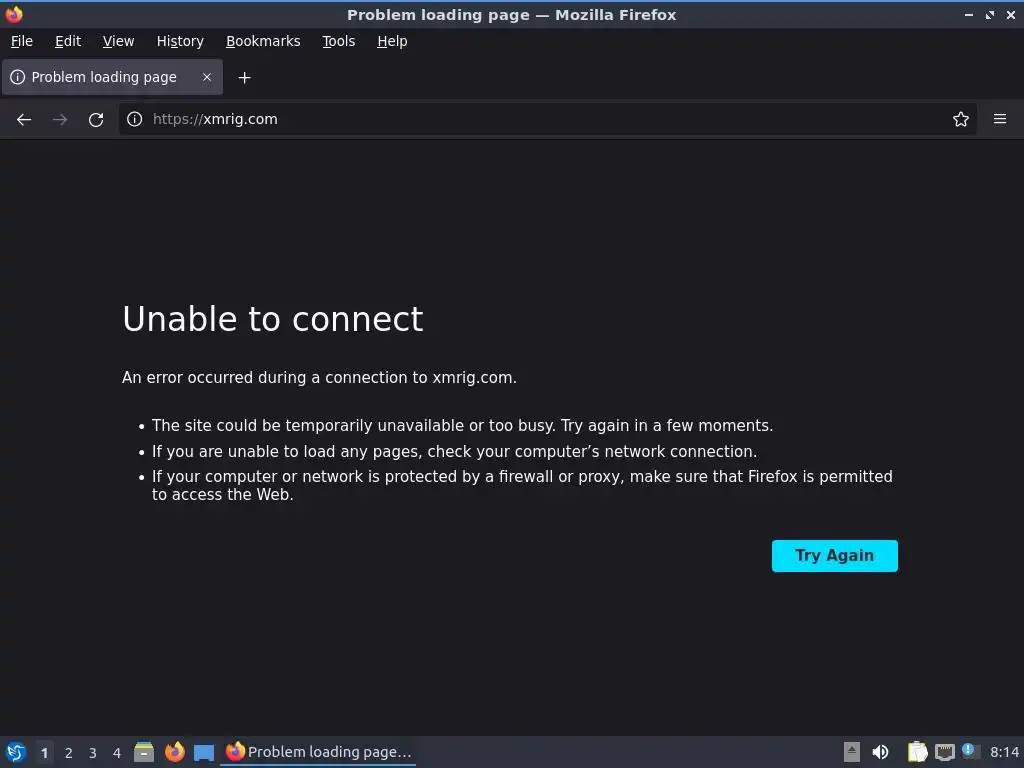The image size is (1024, 768).
Task: Open the View menu
Action: (118, 41)
